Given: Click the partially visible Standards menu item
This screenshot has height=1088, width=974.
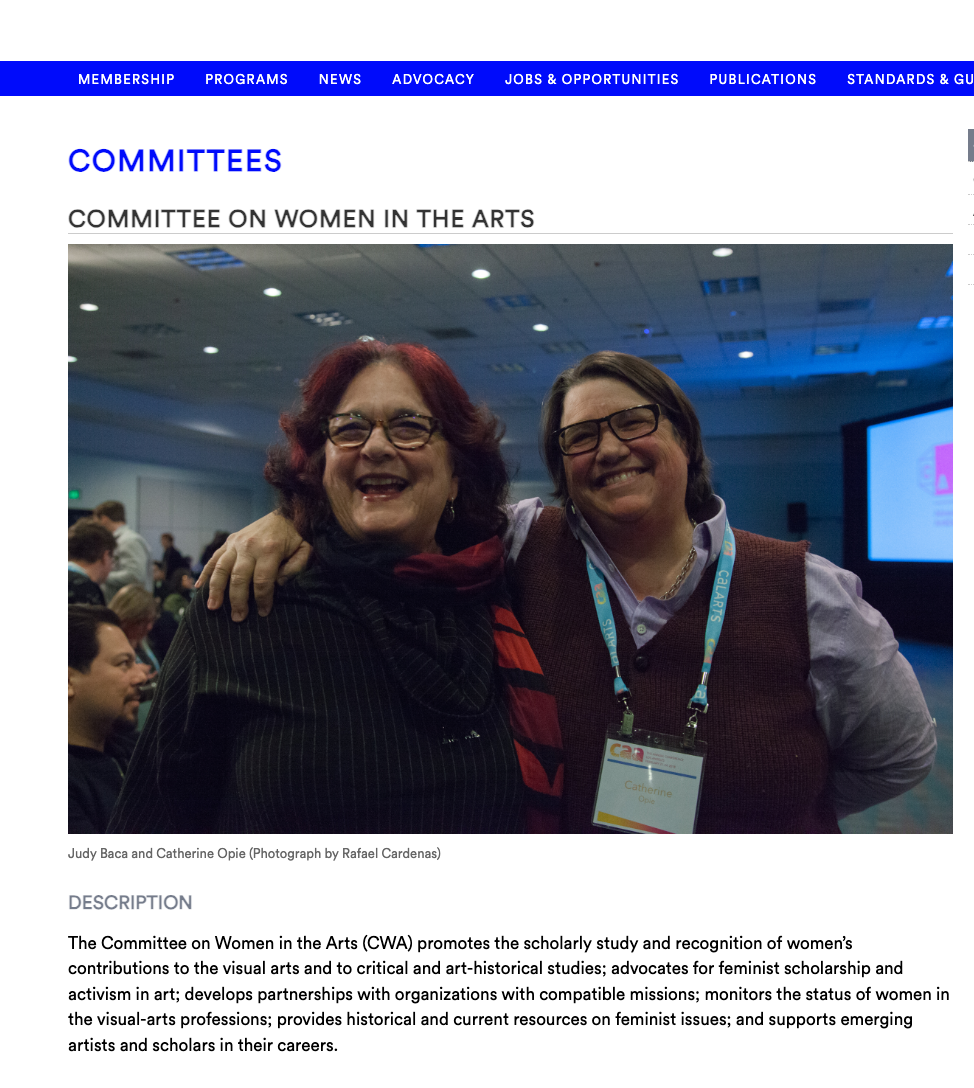Looking at the screenshot, I should tap(910, 79).
